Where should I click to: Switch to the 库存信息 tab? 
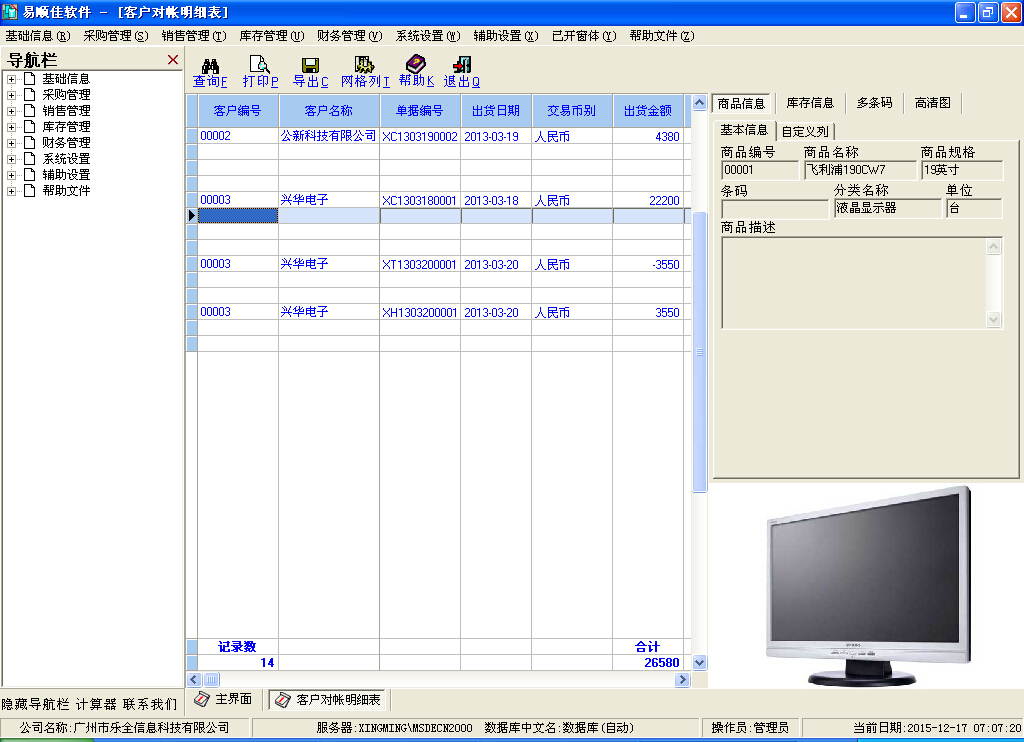(810, 103)
